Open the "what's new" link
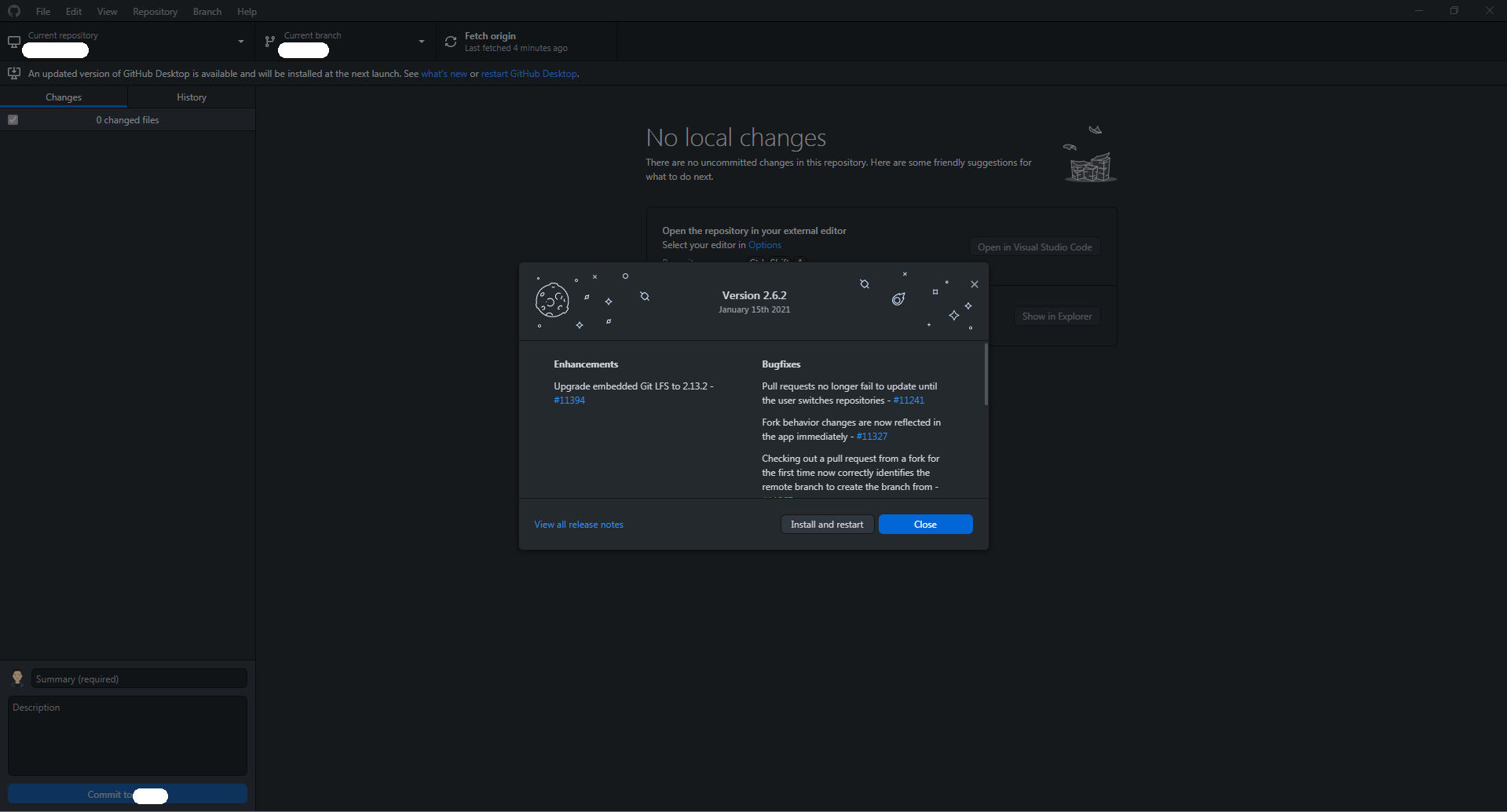The image size is (1507, 812). click(x=444, y=74)
